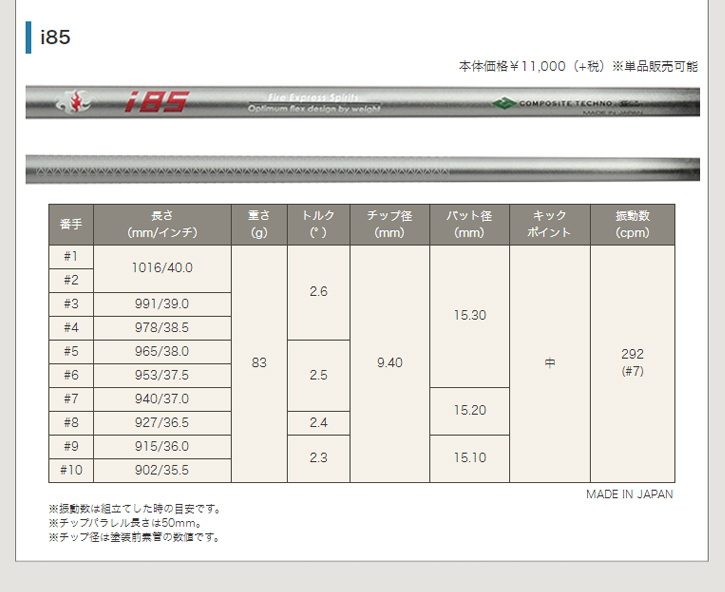
Task: Click the torque value 2.6
Action: [x=319, y=292]
